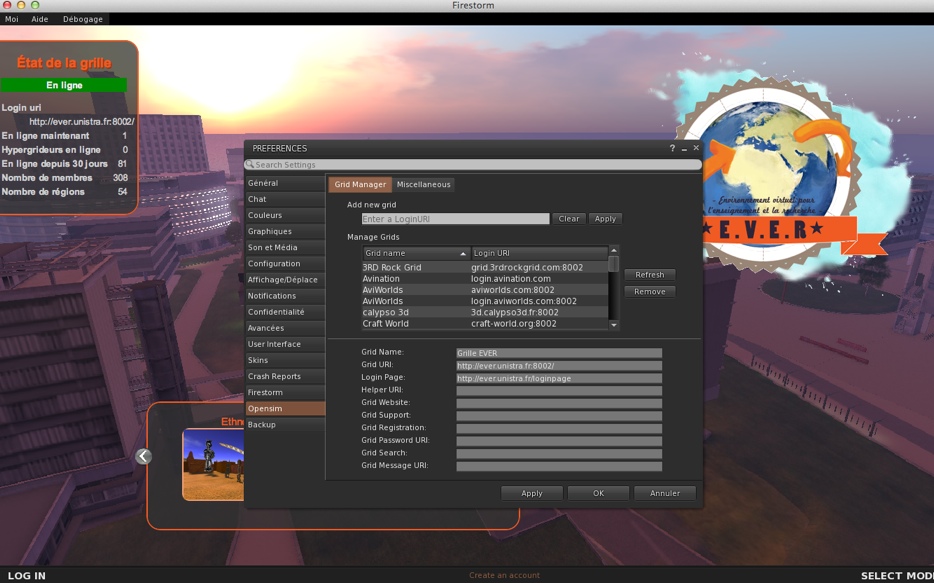This screenshot has height=583, width=934.
Task: Select the Crash Reports section
Action: tap(285, 376)
